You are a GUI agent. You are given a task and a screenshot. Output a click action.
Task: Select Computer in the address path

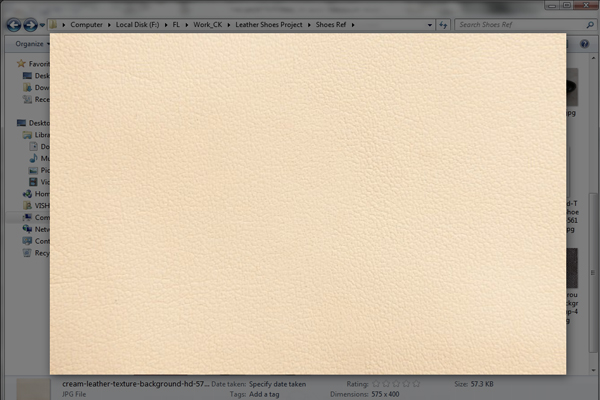(86, 24)
